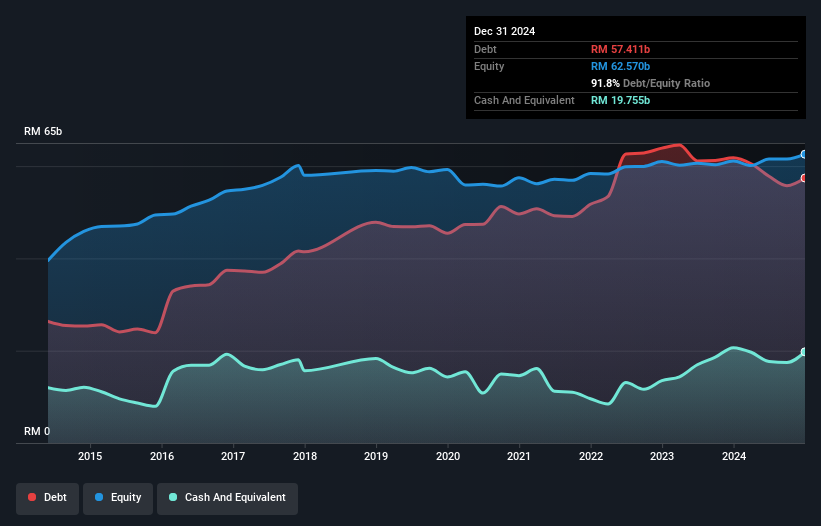
Task: Click the RM 57.411b debt value
Action: [x=620, y=49]
